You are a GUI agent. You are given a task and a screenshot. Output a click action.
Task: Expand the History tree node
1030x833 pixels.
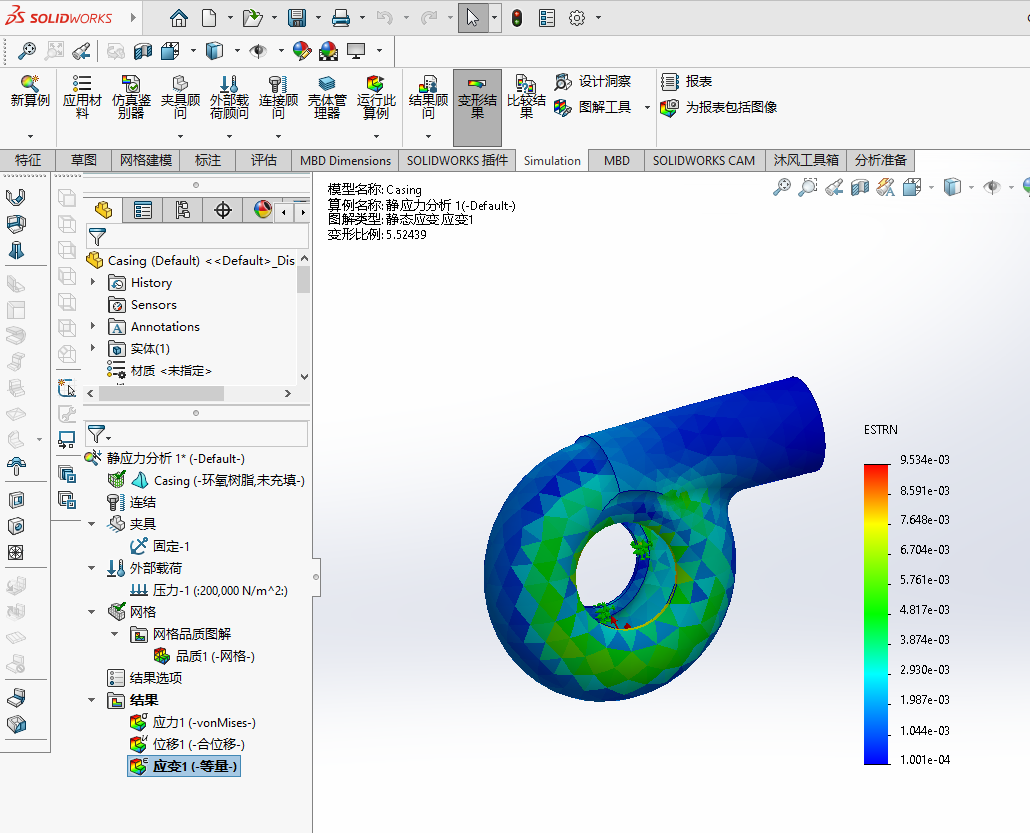point(93,282)
